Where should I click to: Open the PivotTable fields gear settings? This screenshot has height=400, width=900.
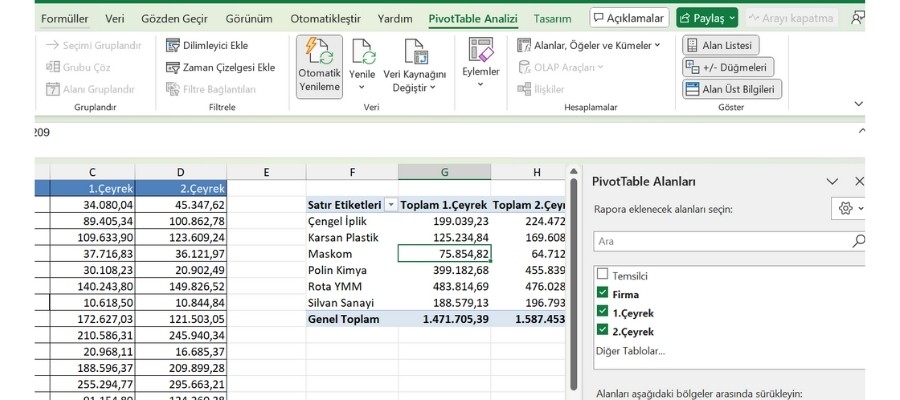[x=846, y=208]
